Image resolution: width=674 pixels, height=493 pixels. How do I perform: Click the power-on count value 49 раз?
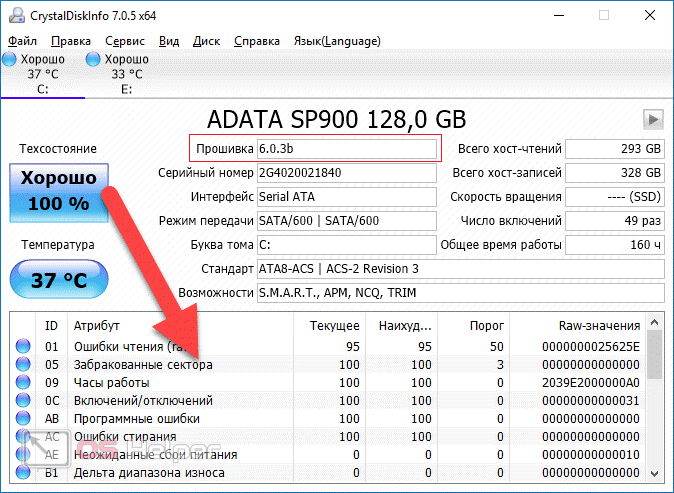(x=615, y=221)
